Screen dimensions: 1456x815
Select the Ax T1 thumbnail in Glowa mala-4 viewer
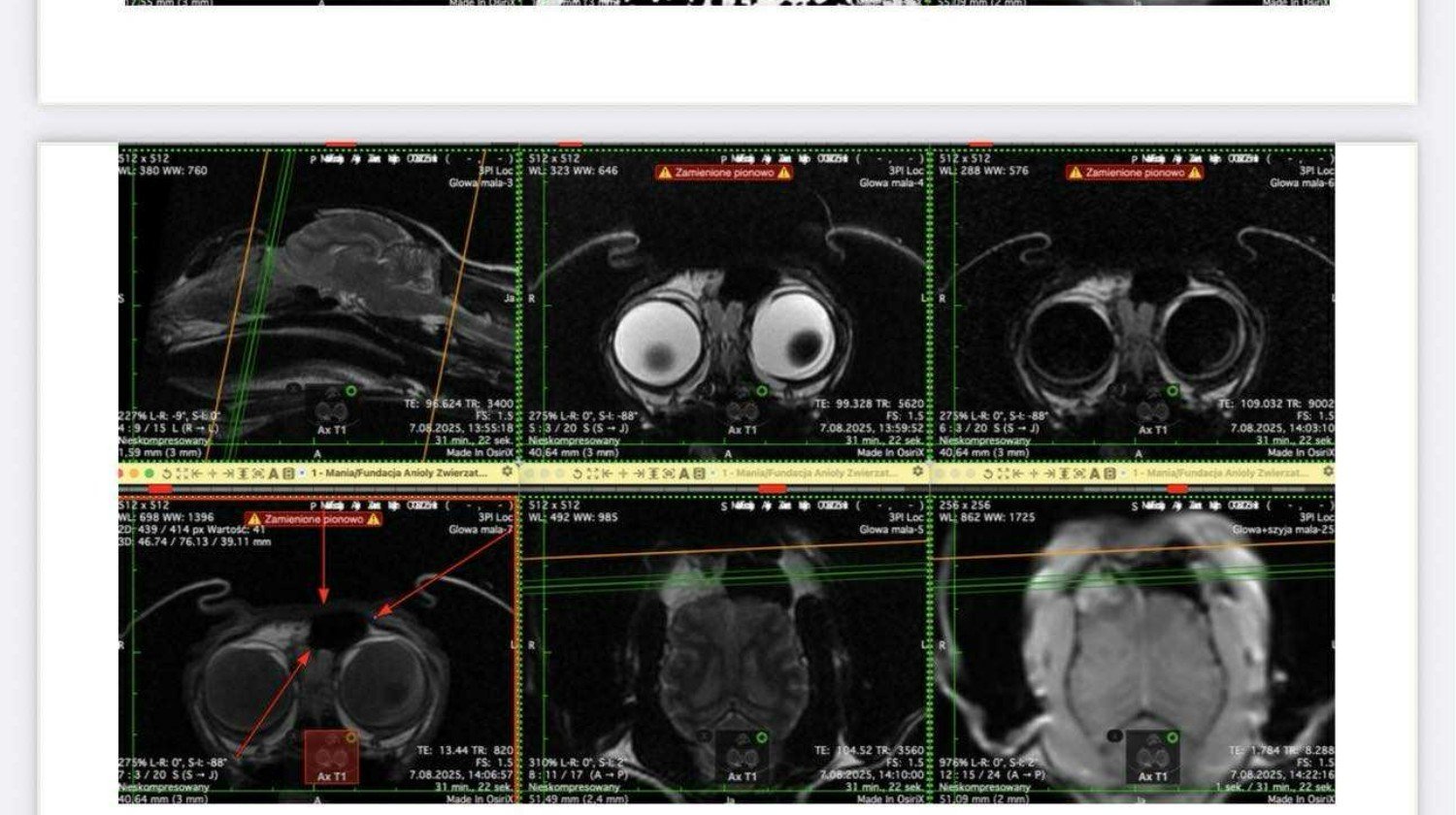pyautogui.click(x=742, y=411)
